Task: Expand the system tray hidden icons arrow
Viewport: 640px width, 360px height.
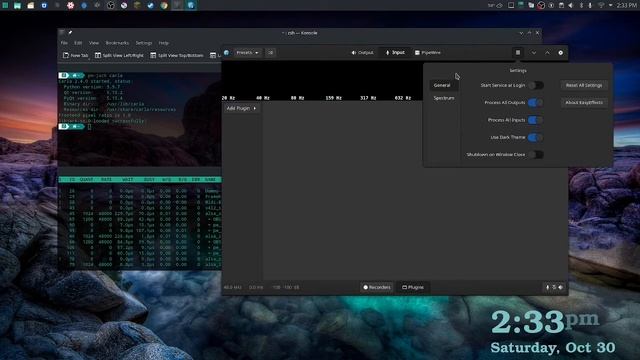Action: point(610,5)
